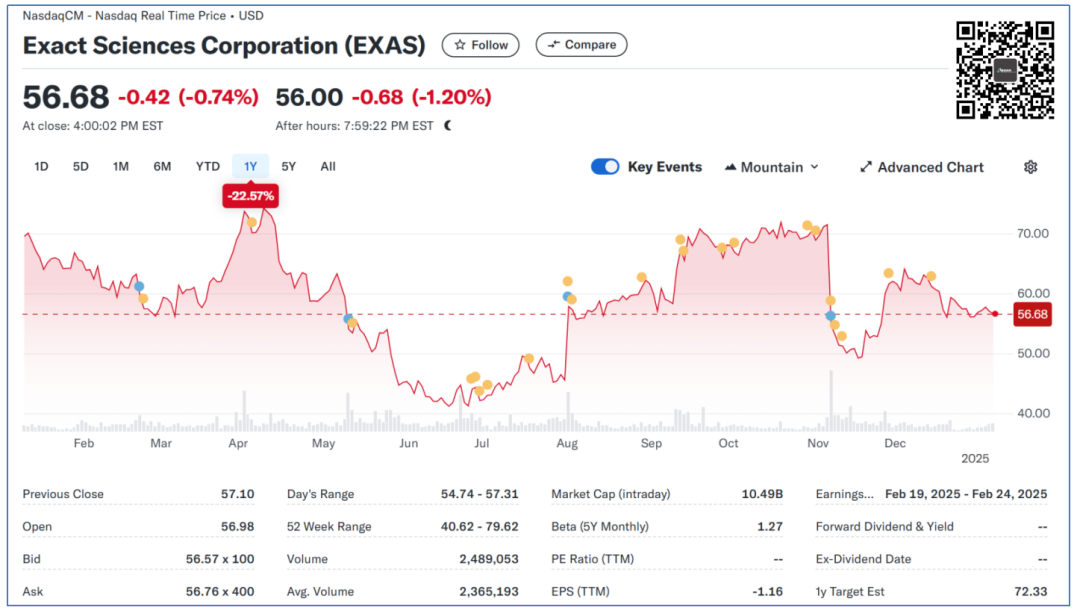This screenshot has width=1080, height=613.
Task: Click the Advanced Chart expand icon
Action: pos(866,167)
